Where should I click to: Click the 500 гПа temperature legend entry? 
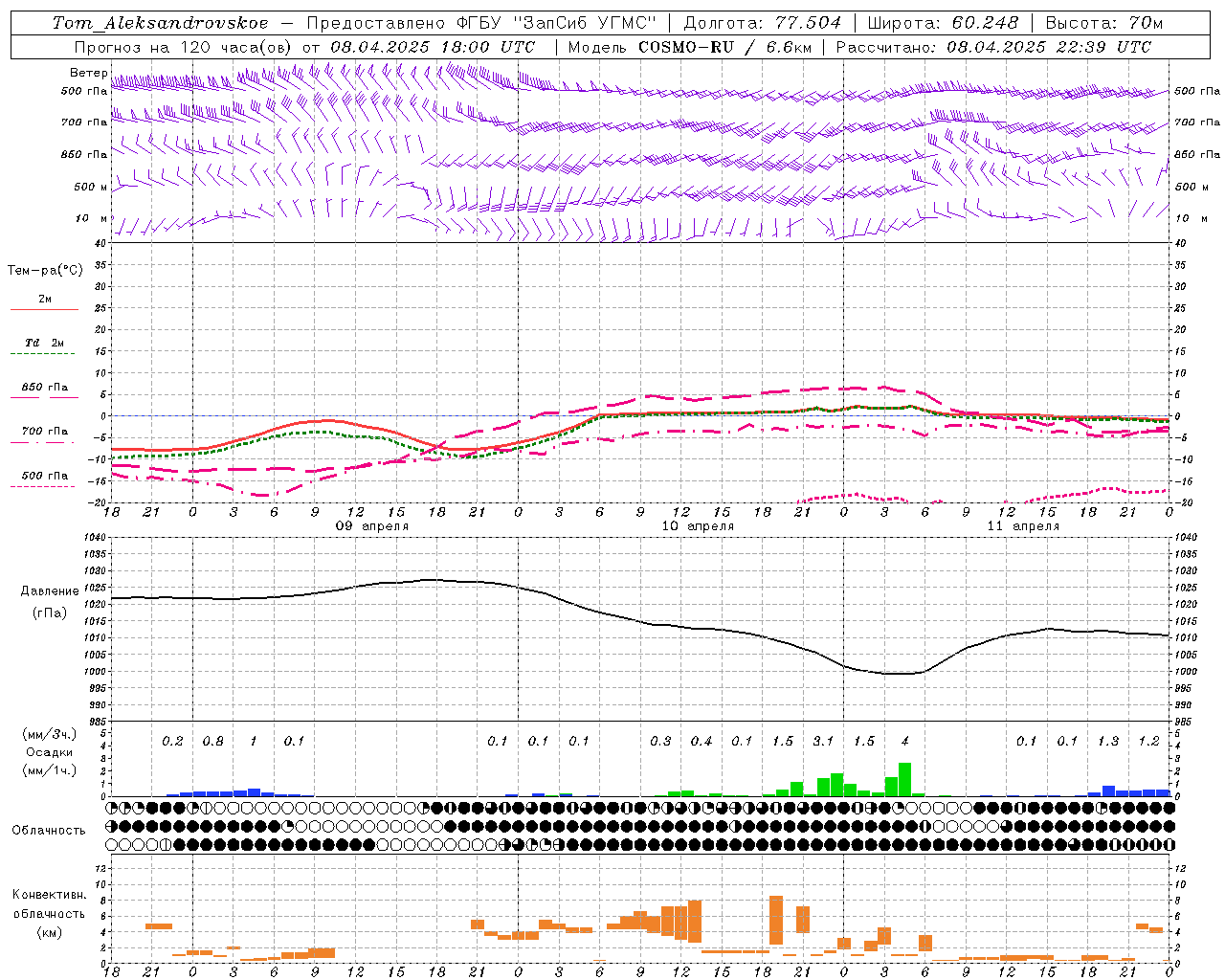click(x=45, y=476)
